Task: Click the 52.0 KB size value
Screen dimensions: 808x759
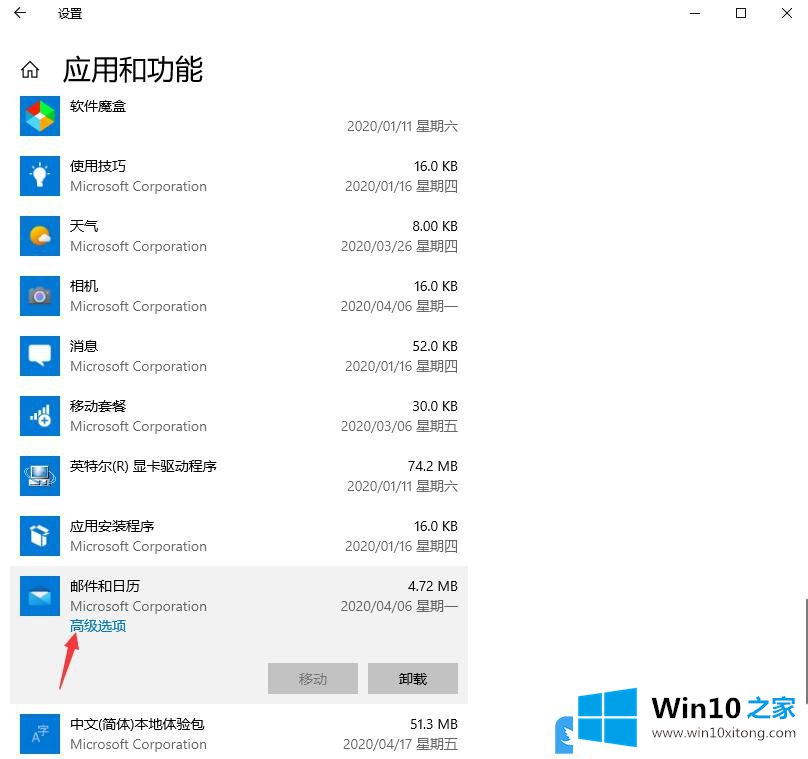Action: (x=435, y=346)
